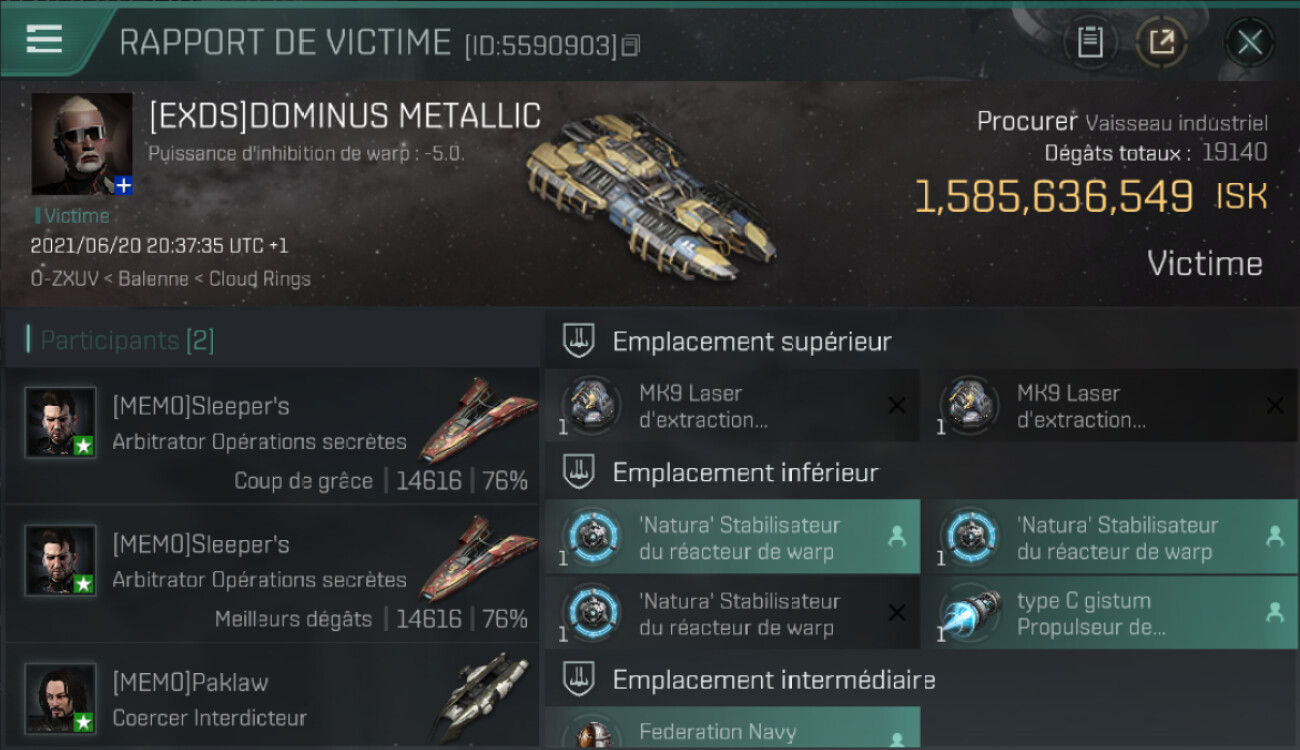Click the O-ZXUV location link
1300x750 pixels.
62,279
